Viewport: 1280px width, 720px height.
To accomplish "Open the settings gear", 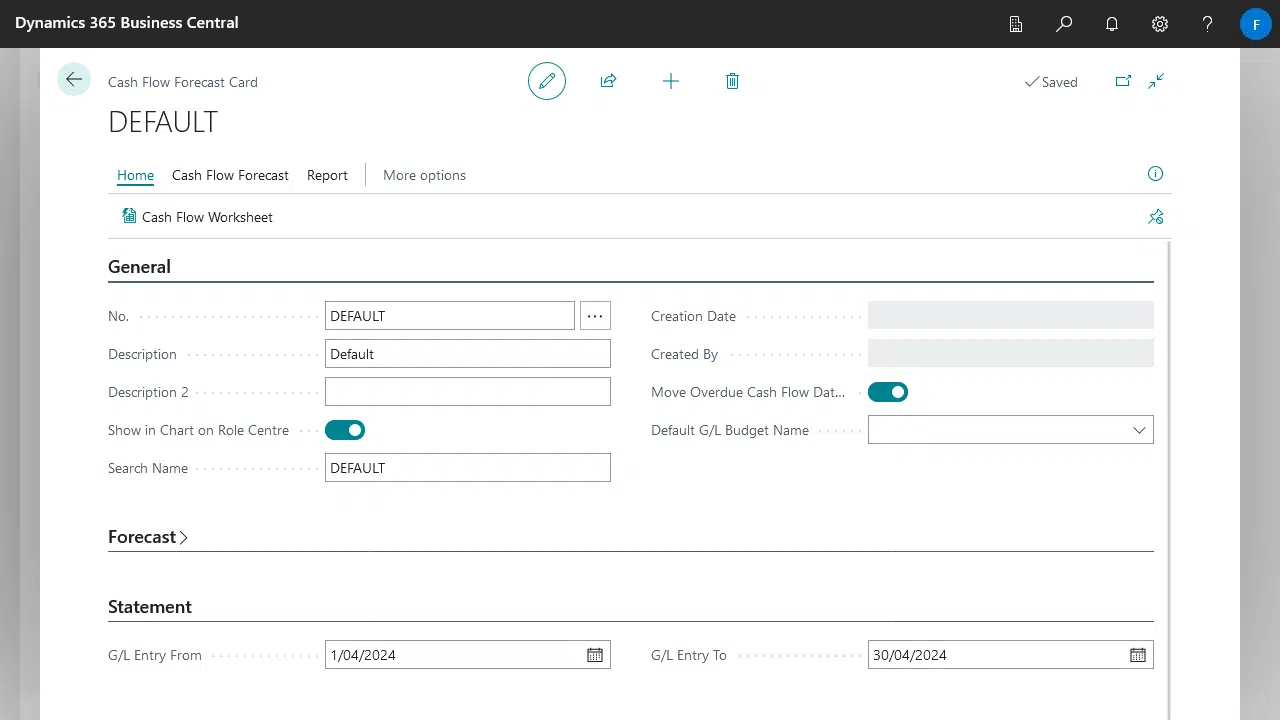I will pyautogui.click(x=1160, y=23).
